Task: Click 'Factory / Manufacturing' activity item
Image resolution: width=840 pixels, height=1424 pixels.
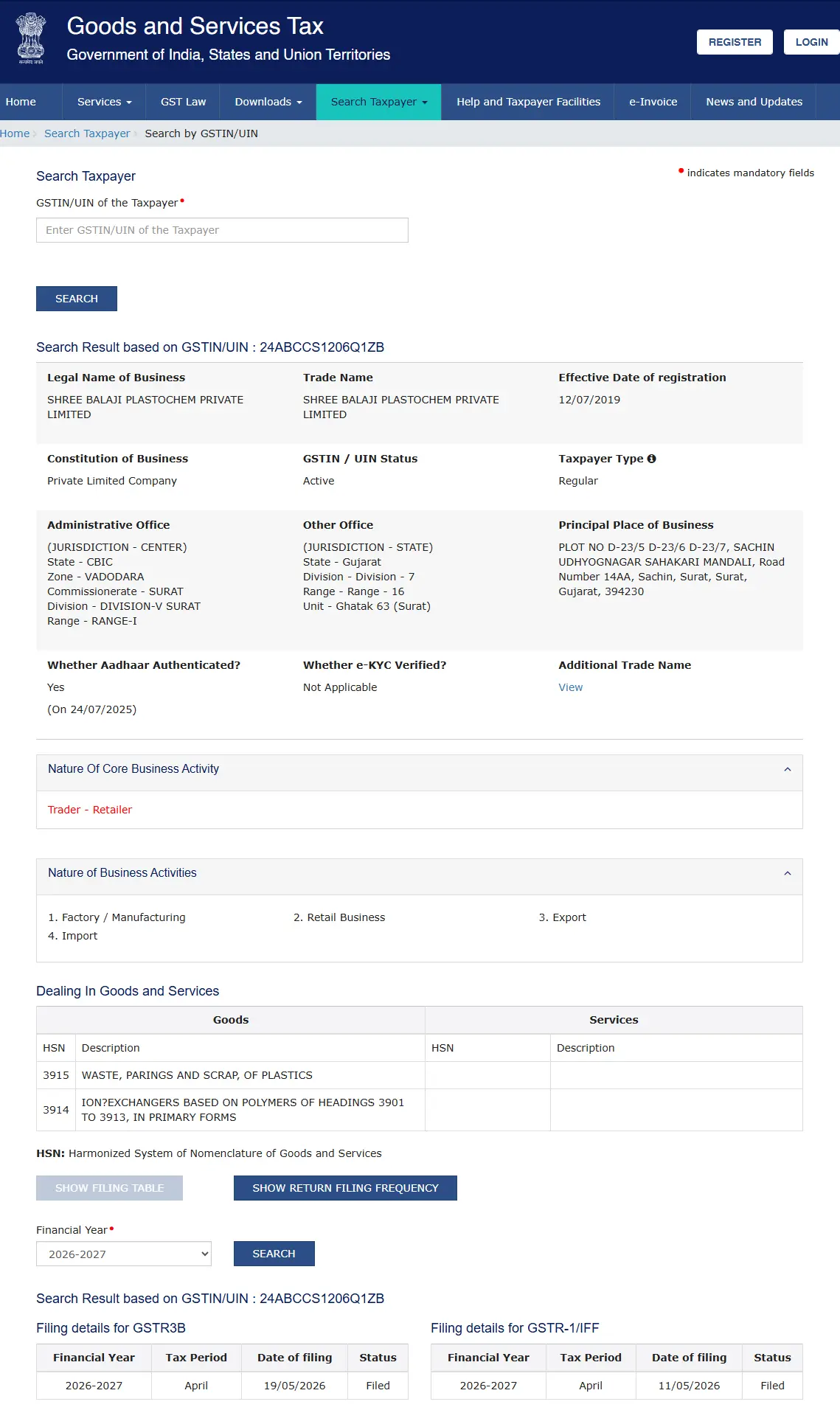Action: [124, 917]
